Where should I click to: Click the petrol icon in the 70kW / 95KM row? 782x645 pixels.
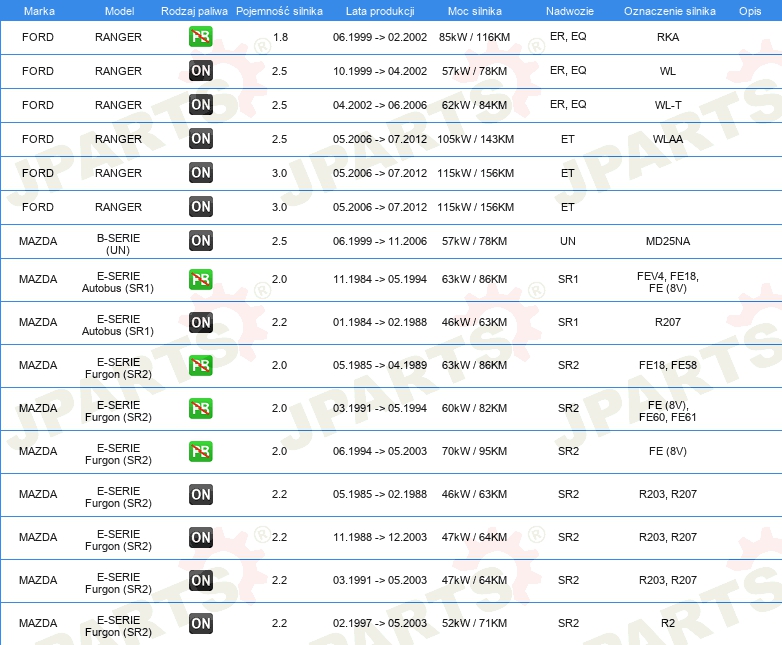click(x=200, y=451)
